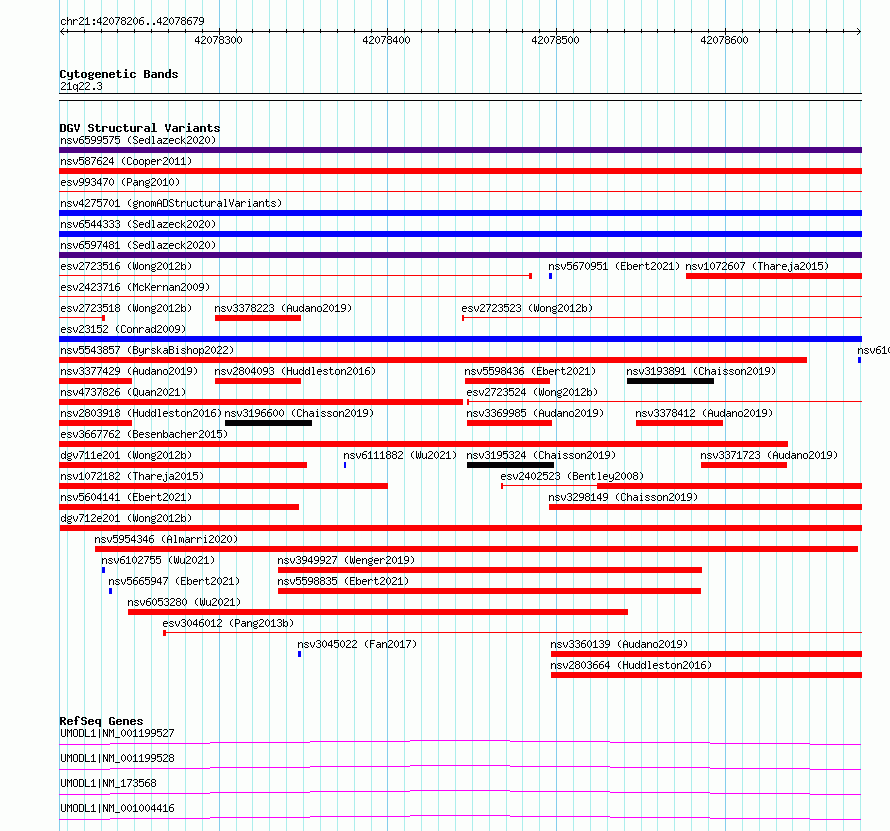Select nsv5598835 (Ebert2021) label
This screenshot has height=831, width=890.
pos(343,581)
